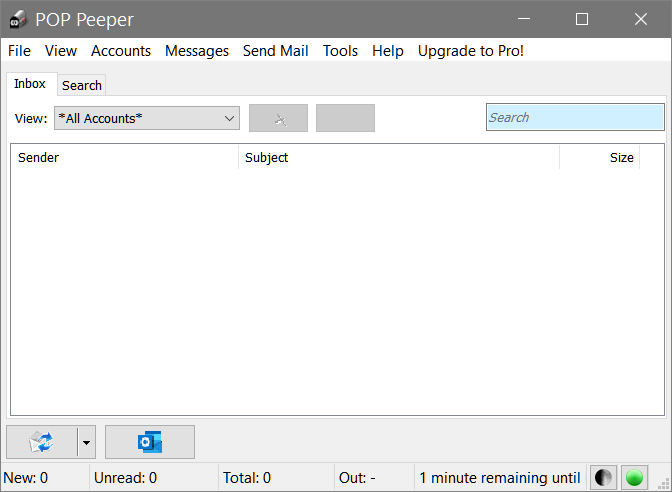Minimize the POP Peeper window
The width and height of the screenshot is (672, 492).
click(x=524, y=19)
